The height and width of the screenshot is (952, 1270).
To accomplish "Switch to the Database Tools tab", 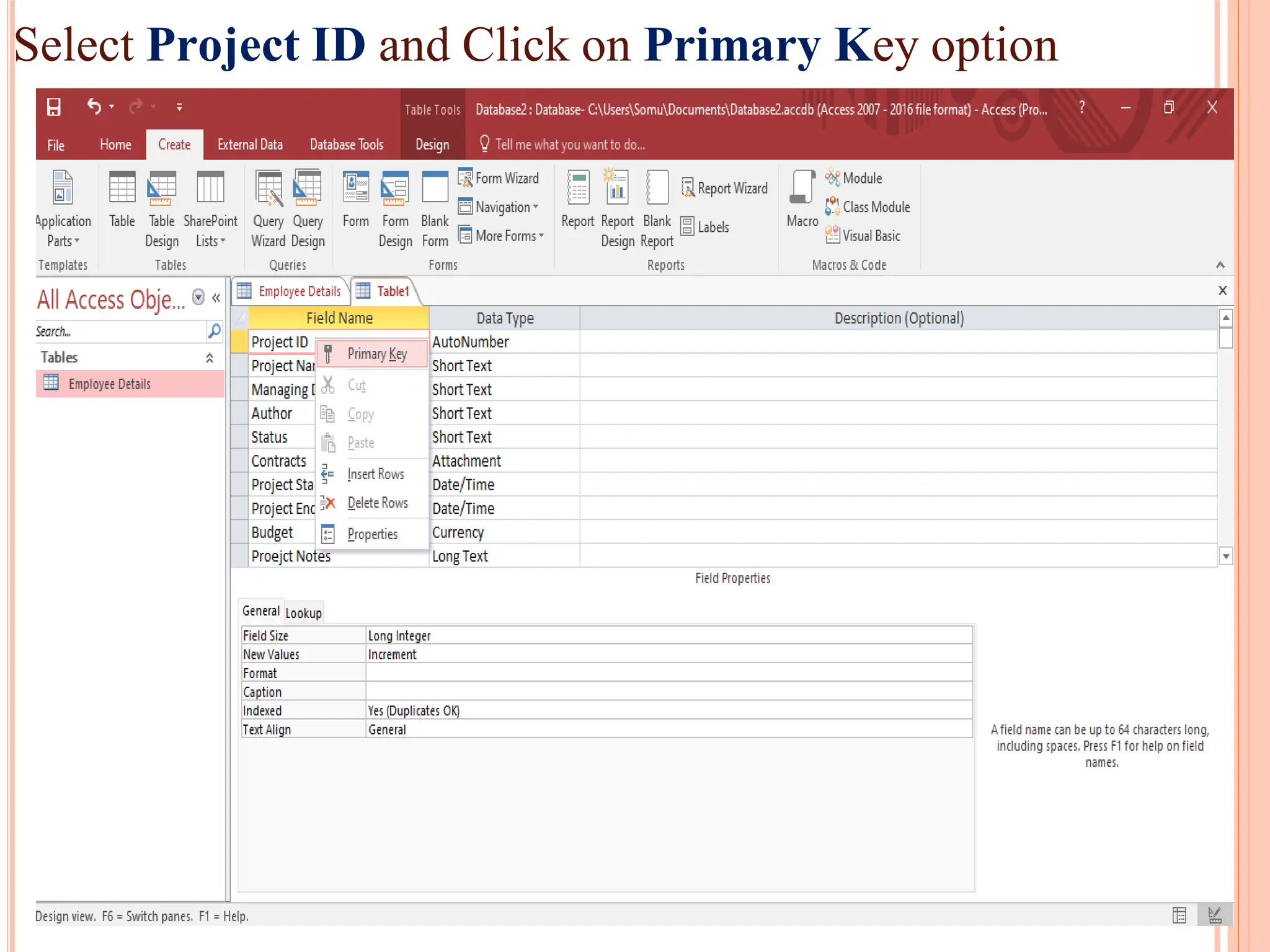I will pos(347,144).
